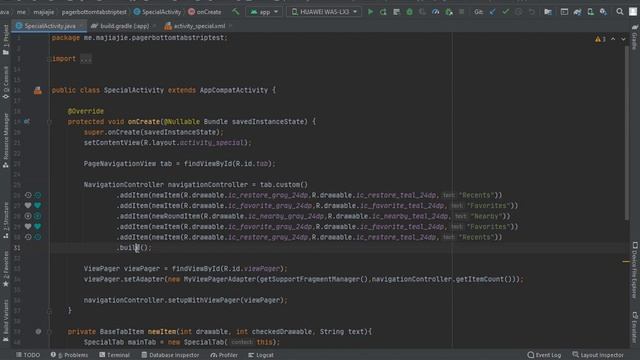Click the Apply Changes and Restart icon

383,12
